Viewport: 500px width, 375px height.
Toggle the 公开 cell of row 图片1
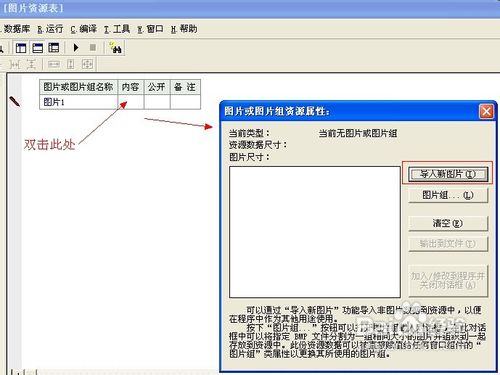click(157, 102)
